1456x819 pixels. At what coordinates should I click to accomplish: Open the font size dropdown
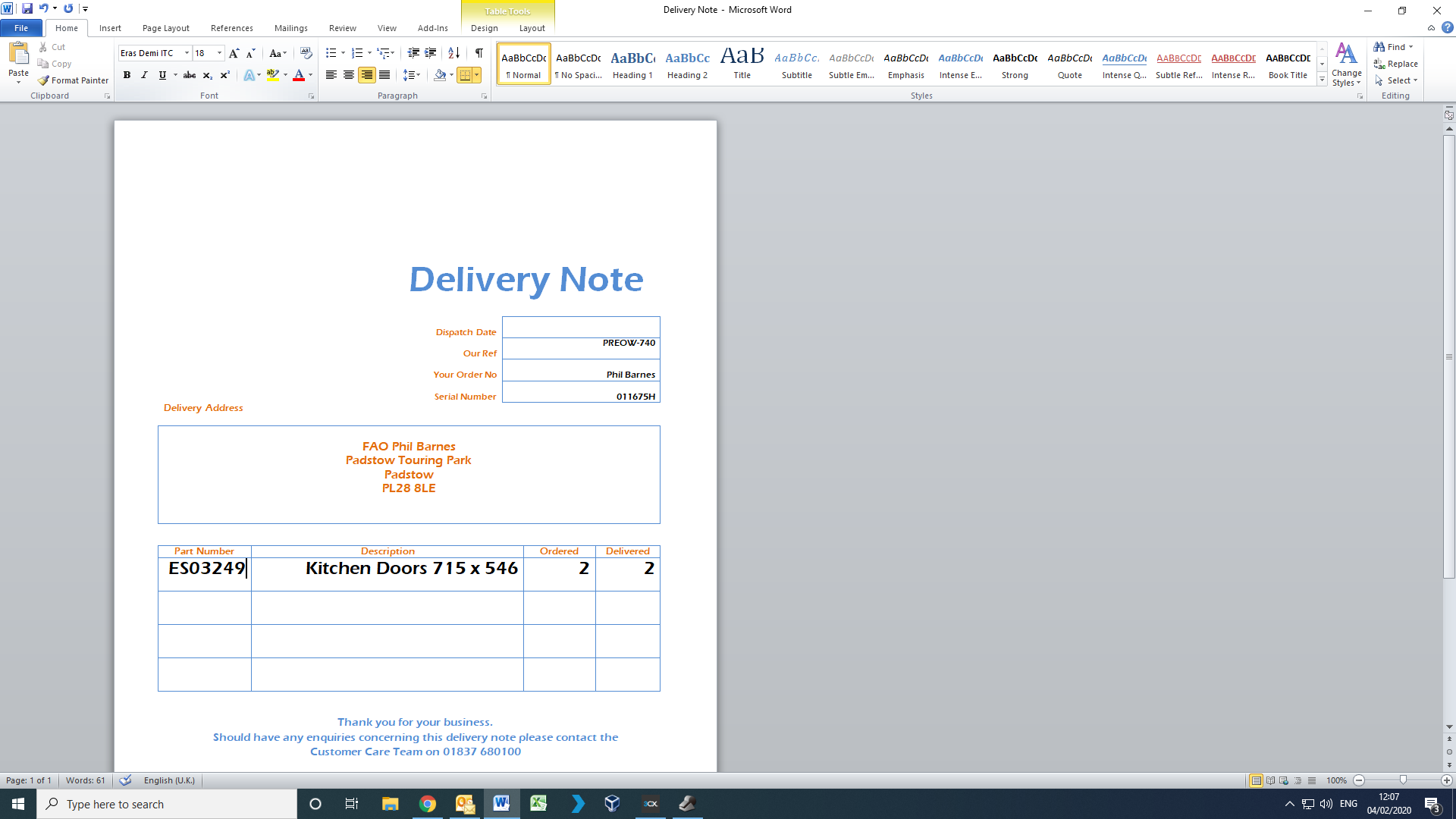pos(220,53)
